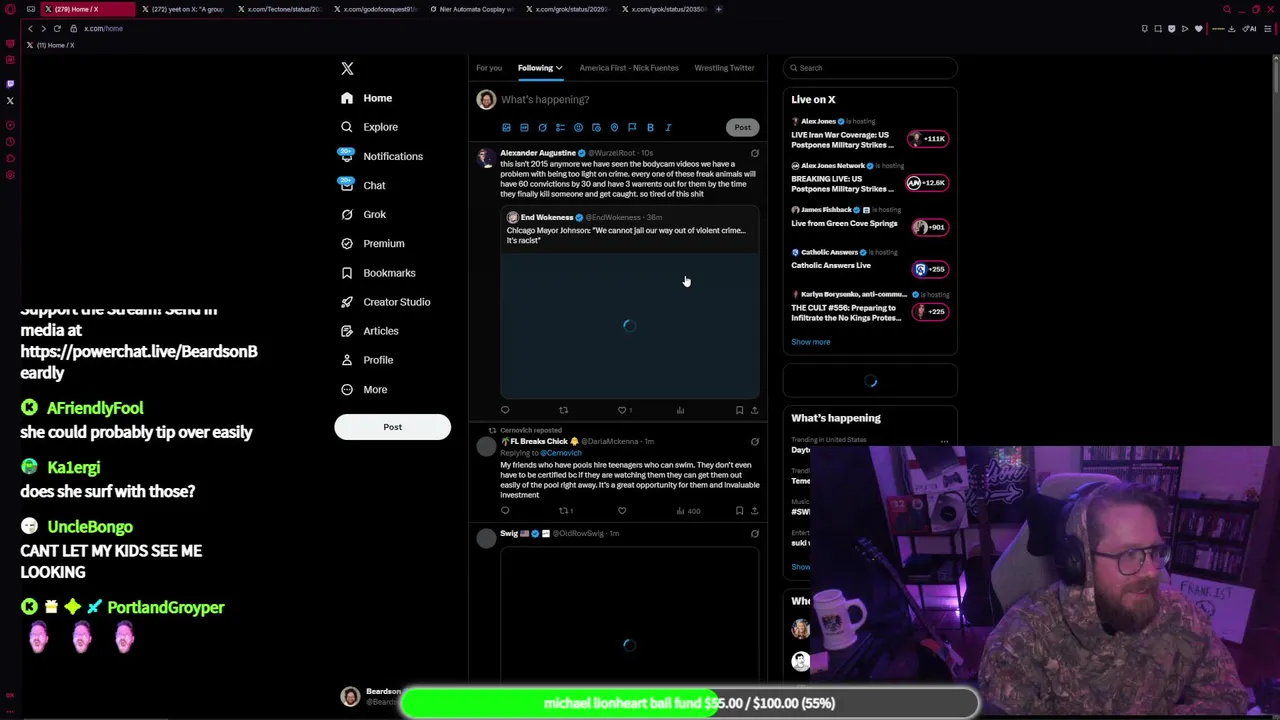The height and width of the screenshot is (720, 1280).
Task: Open Chat in the sidebar
Action: coord(363,185)
